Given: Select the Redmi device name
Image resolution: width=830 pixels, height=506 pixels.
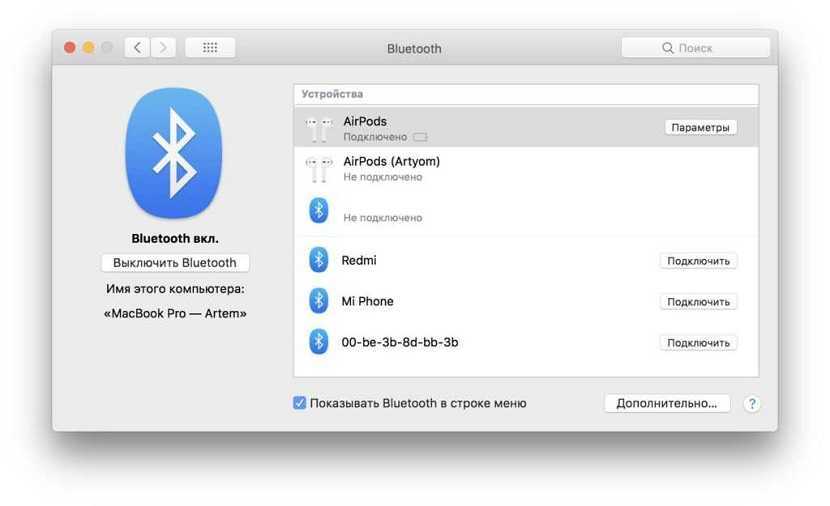Looking at the screenshot, I should tap(359, 260).
